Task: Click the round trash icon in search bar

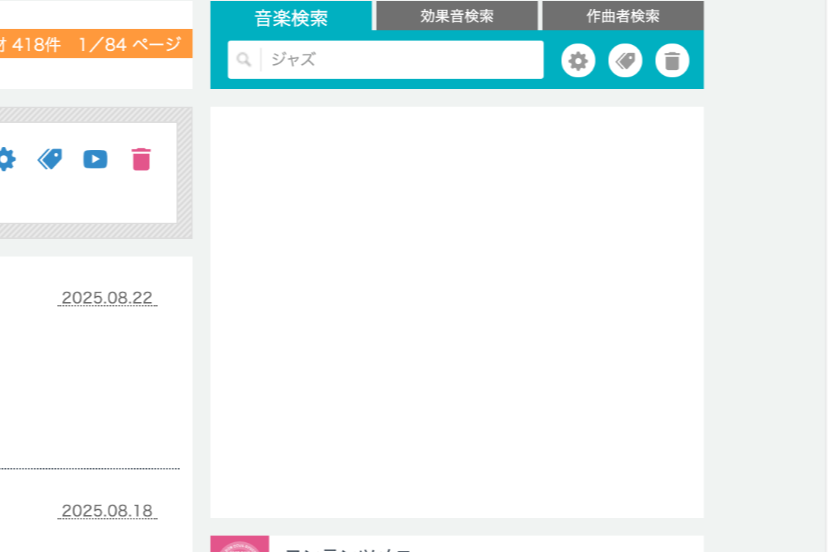Action: point(672,61)
